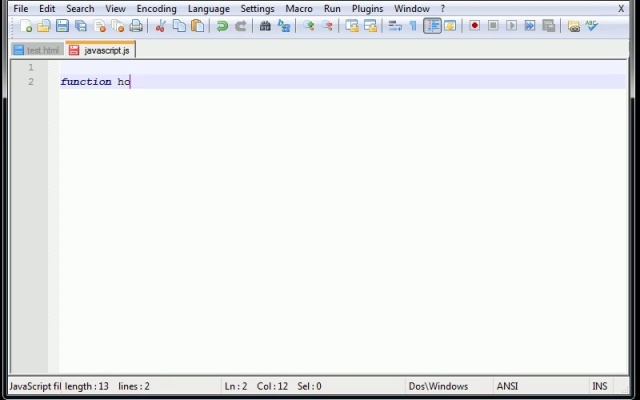
Task: Select the javascript.js tab
Action: point(100,50)
